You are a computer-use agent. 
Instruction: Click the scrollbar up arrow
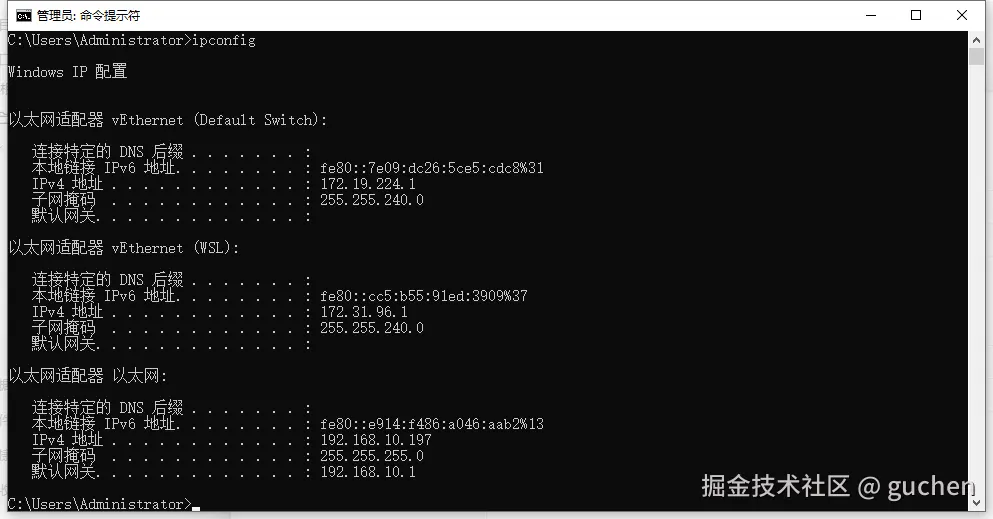click(977, 40)
